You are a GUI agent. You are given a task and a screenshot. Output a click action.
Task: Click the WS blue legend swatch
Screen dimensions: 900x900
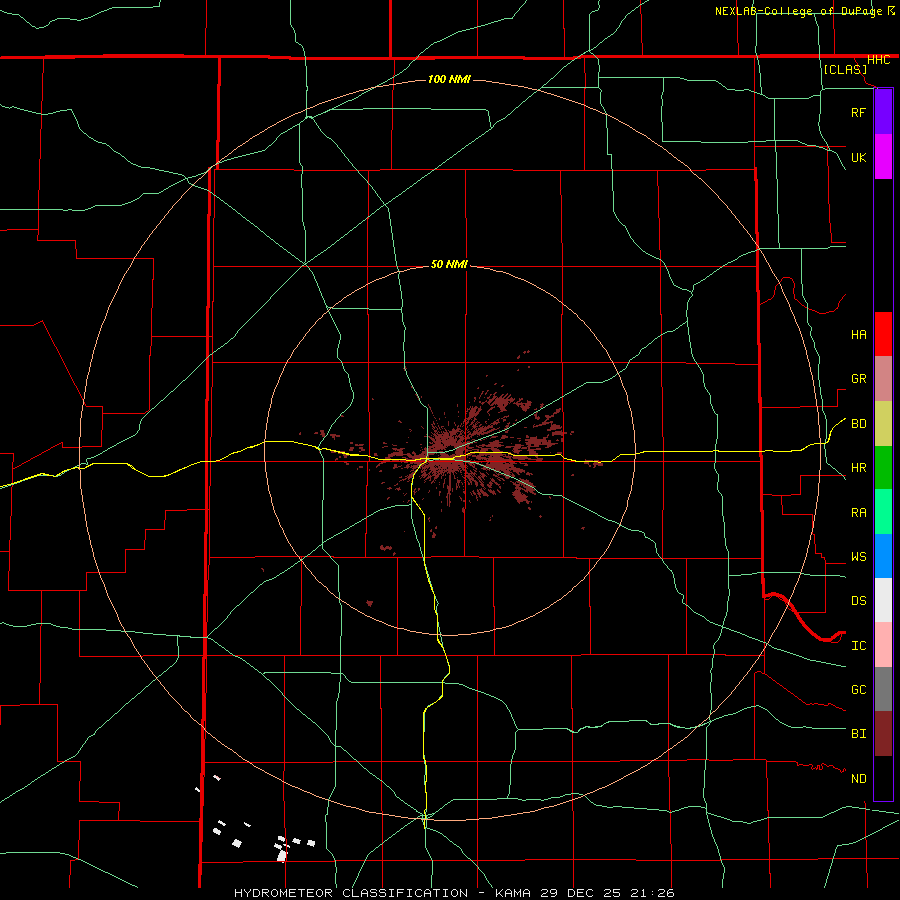coord(883,556)
